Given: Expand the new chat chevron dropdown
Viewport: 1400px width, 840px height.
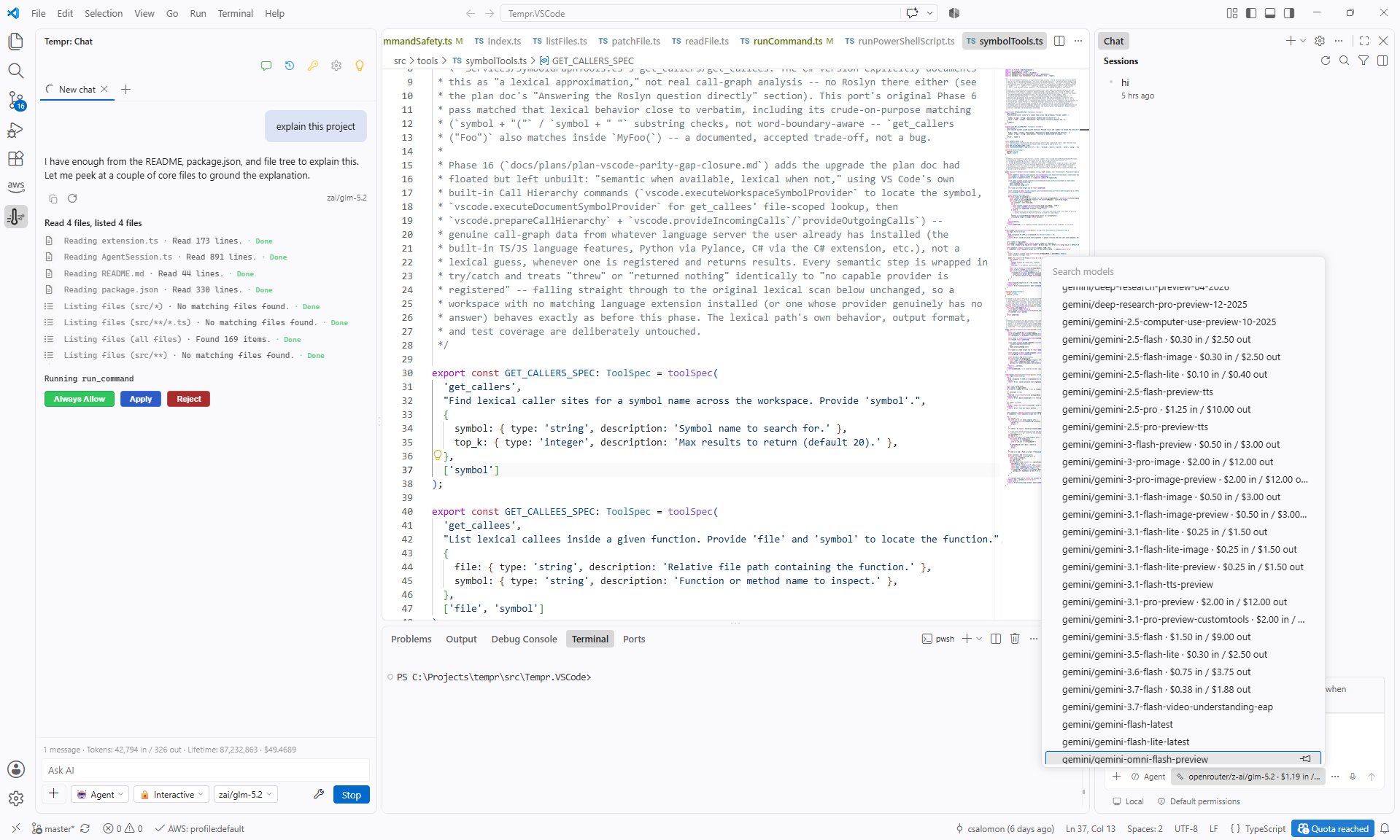Looking at the screenshot, I should (1303, 41).
